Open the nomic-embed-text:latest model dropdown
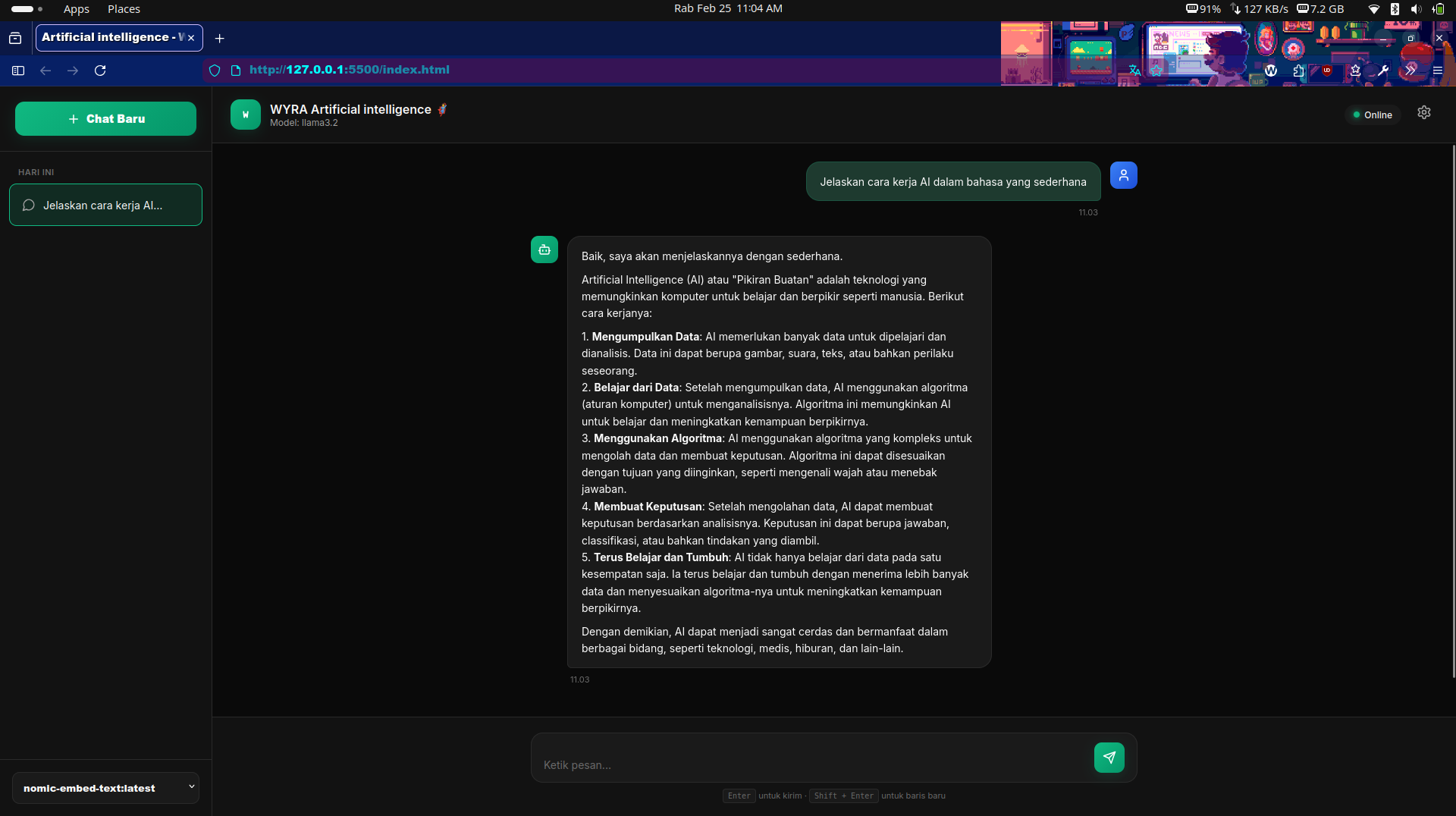Screen dimensions: 1456x816 tap(105, 788)
